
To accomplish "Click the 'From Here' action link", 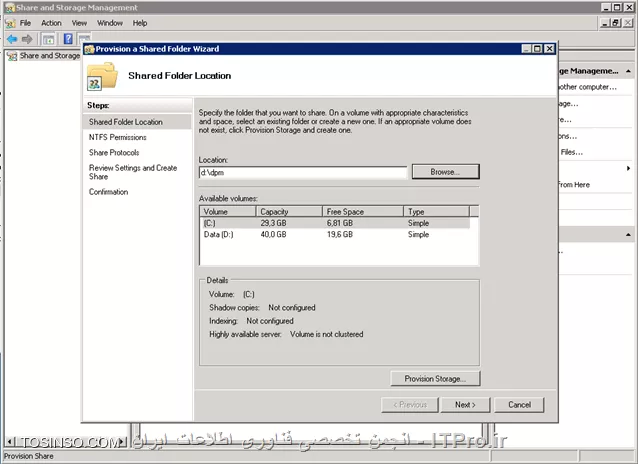I will point(574,185).
